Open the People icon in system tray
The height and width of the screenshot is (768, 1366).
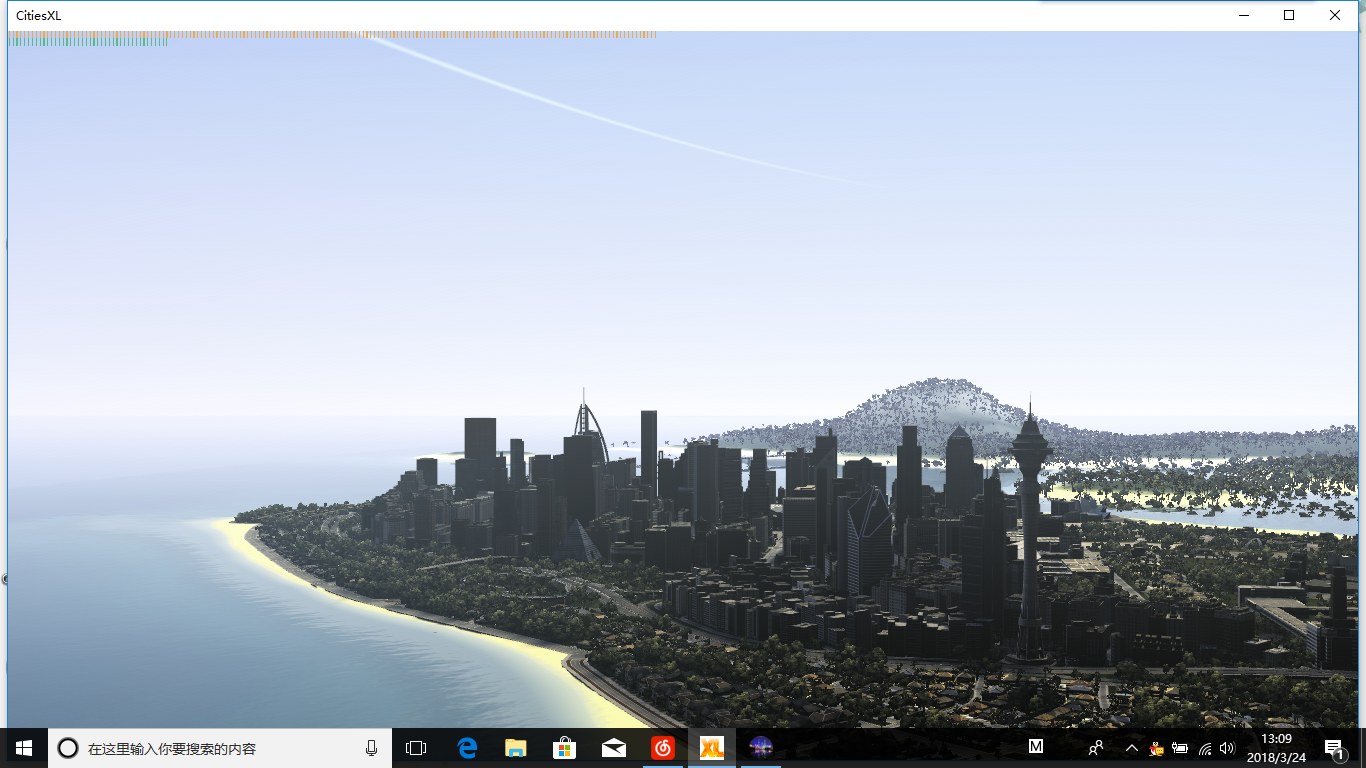coord(1096,748)
